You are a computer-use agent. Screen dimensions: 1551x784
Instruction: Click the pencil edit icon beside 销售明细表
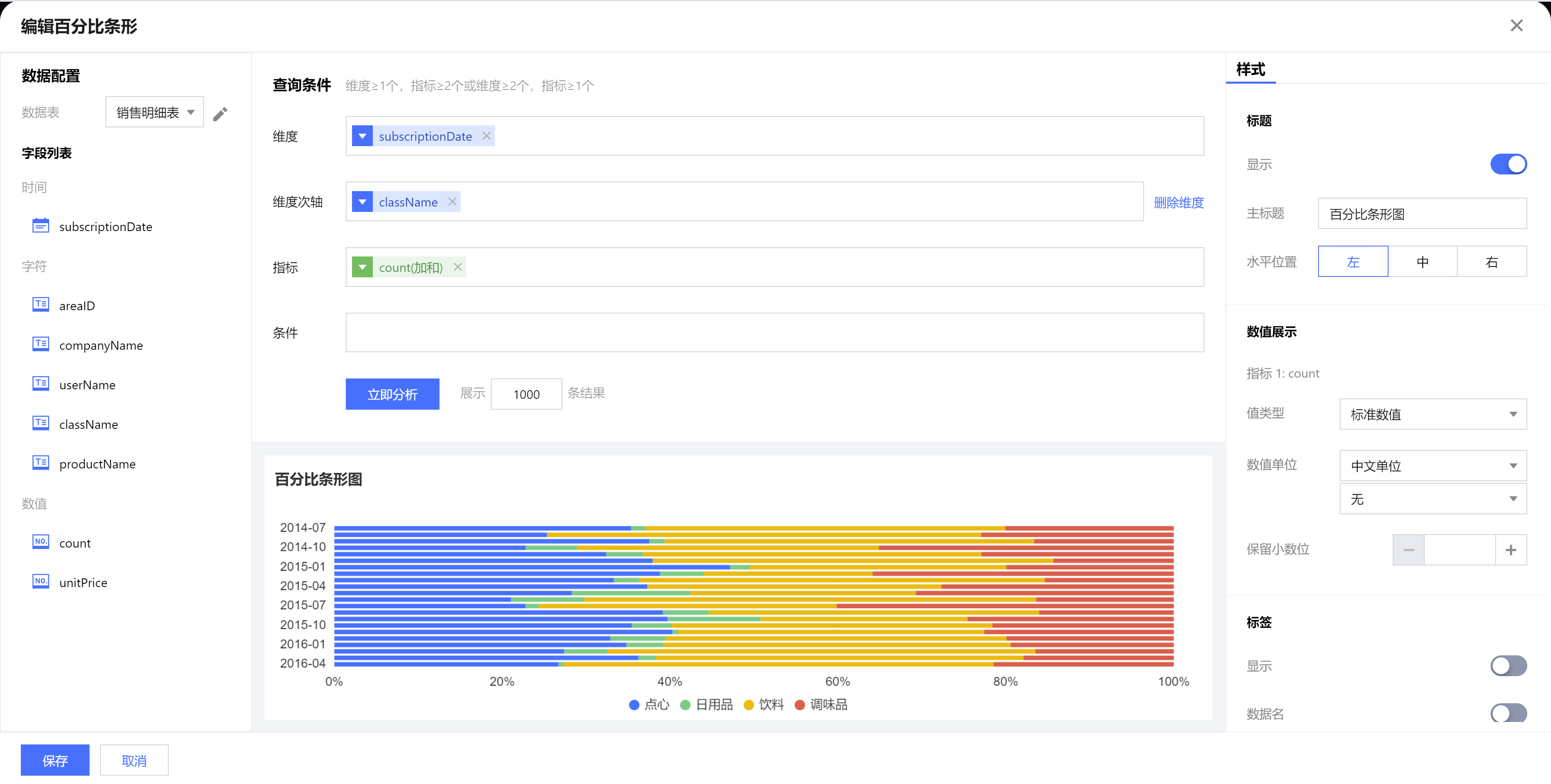[x=220, y=113]
